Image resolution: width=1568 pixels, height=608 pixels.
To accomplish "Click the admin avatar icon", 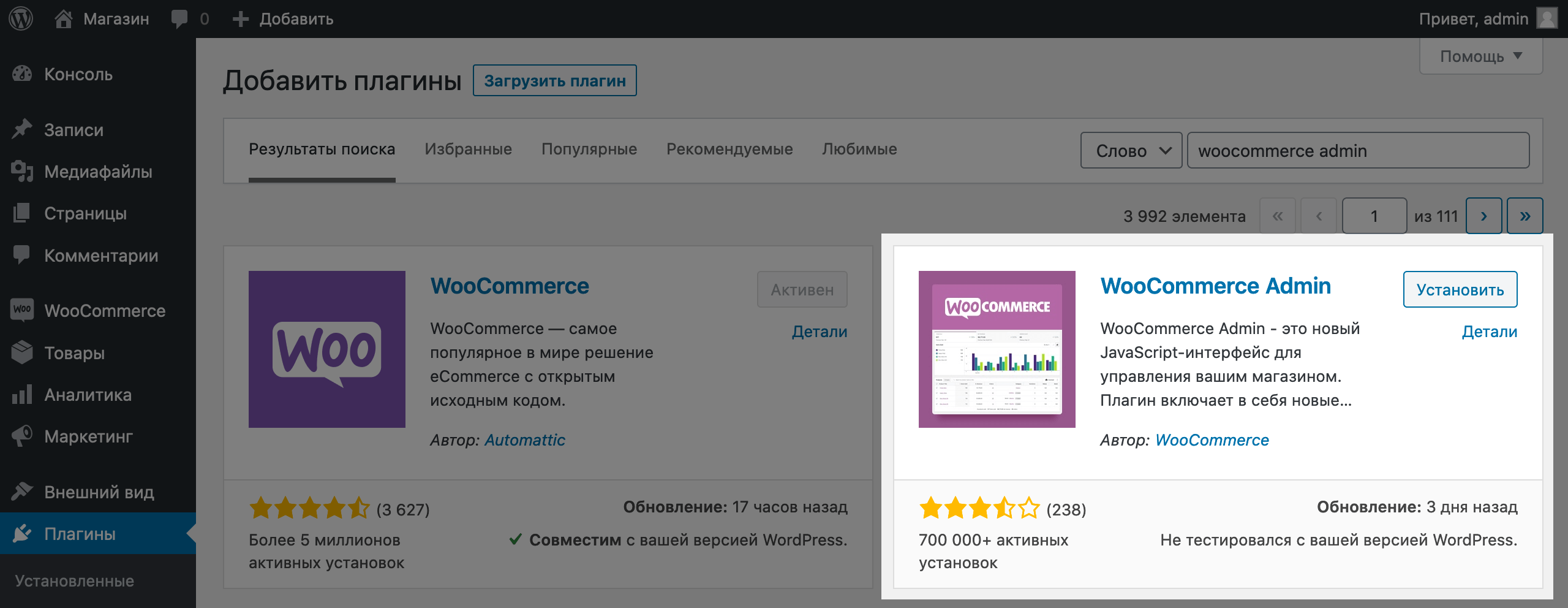I will click(x=1547, y=18).
